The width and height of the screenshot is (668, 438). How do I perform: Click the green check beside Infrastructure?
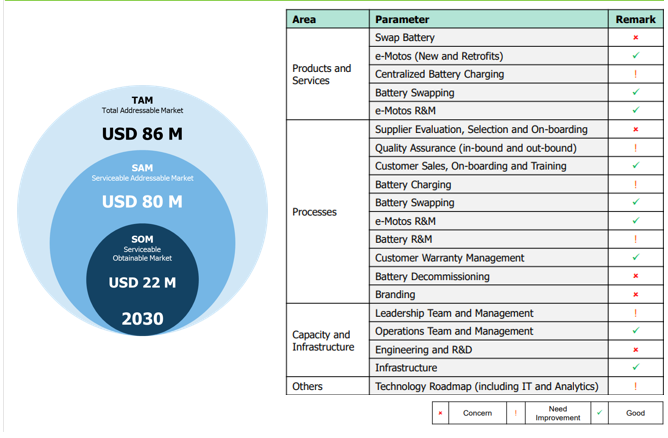pyautogui.click(x=636, y=367)
